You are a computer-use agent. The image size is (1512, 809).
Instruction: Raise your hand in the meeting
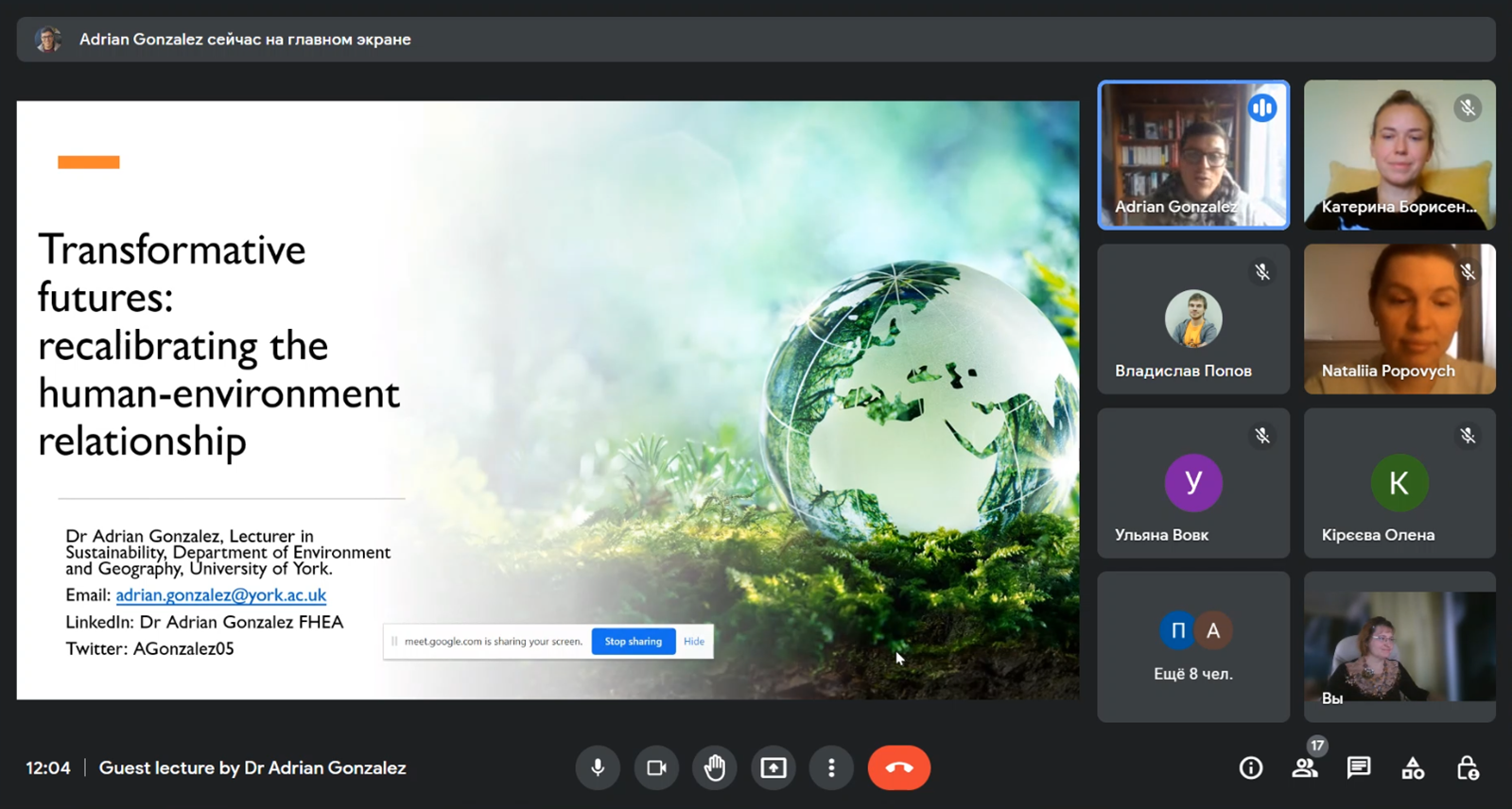[715, 767]
